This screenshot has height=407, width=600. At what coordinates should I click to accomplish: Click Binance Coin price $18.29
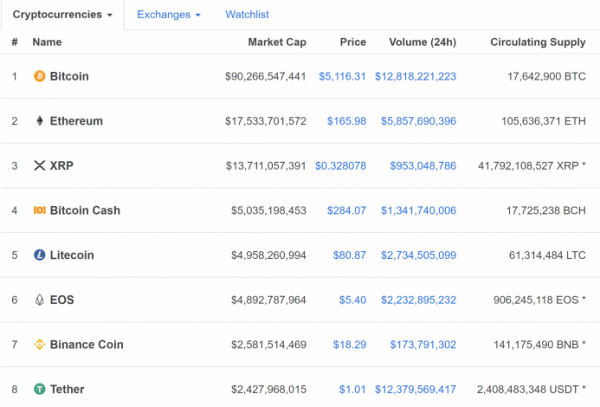(x=349, y=345)
